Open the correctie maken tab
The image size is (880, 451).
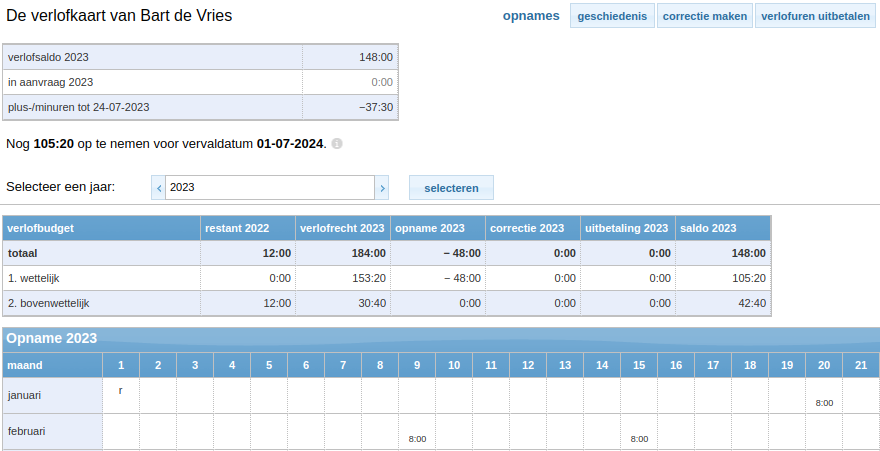tap(705, 16)
